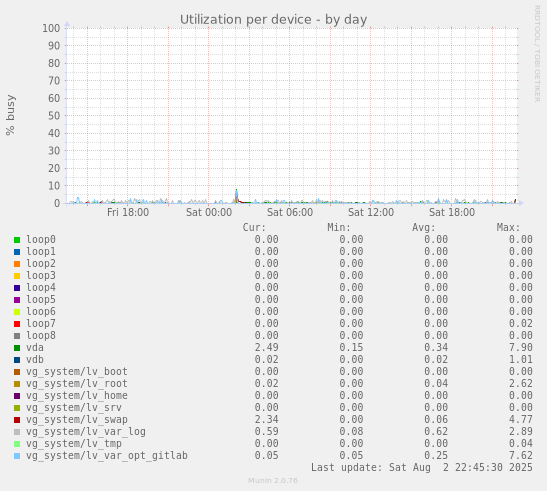Click the 'Sat 18:00' time axis label
Image resolution: width=547 pixels, height=491 pixels.
[x=452, y=212]
